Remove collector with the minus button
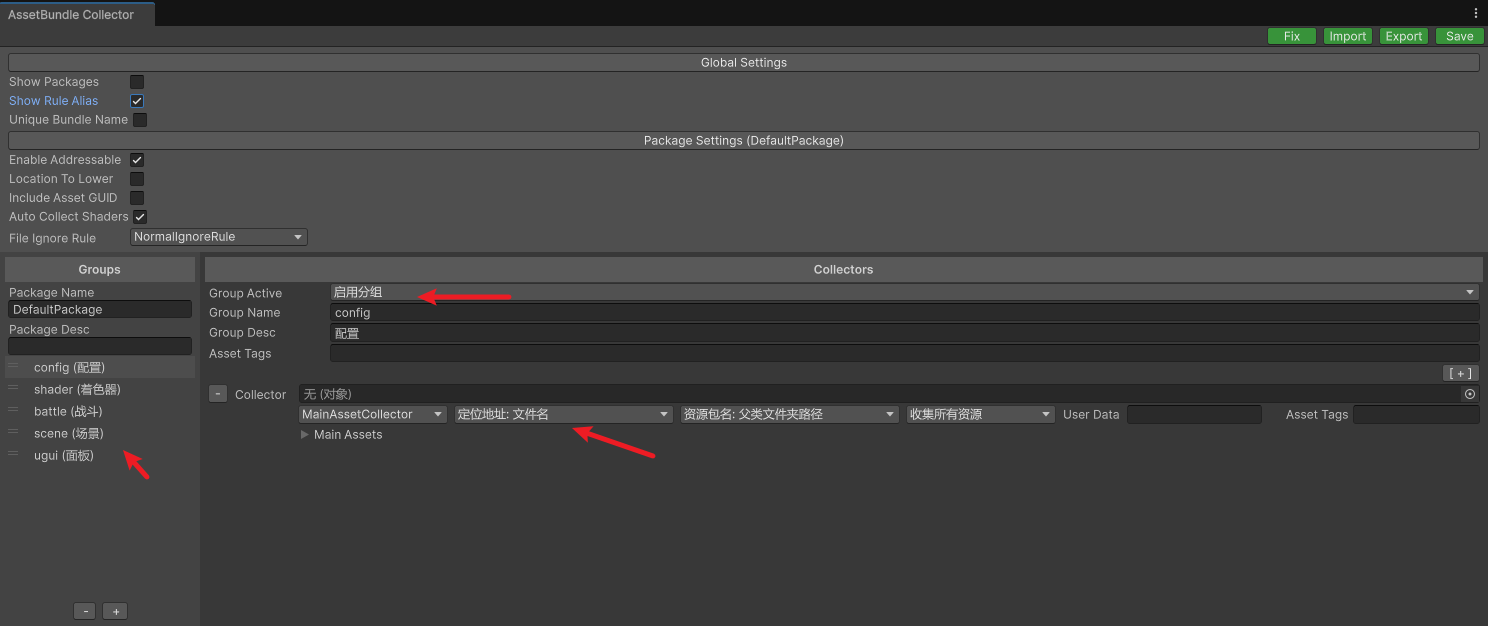 [218, 394]
